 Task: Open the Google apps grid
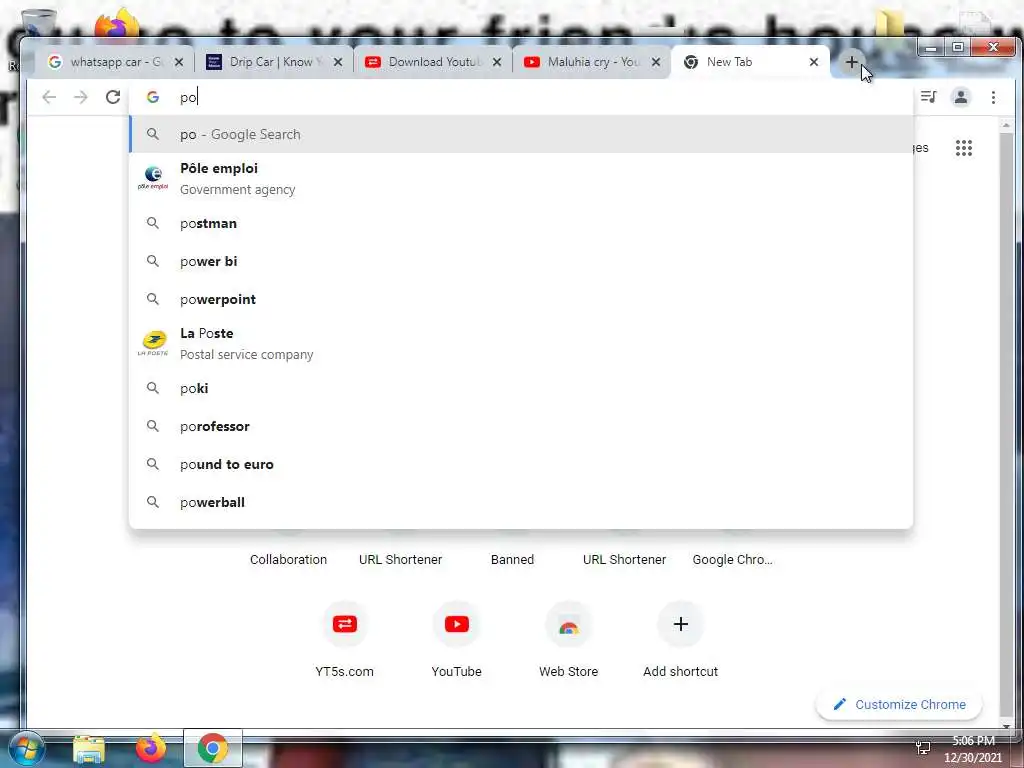(964, 148)
